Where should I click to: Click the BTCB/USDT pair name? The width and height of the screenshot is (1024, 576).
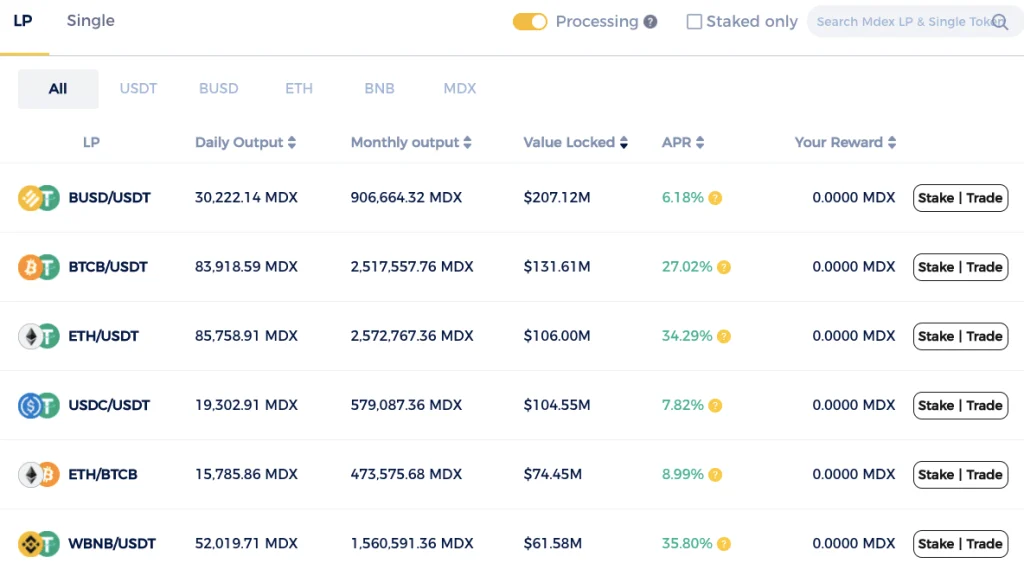pos(108,267)
